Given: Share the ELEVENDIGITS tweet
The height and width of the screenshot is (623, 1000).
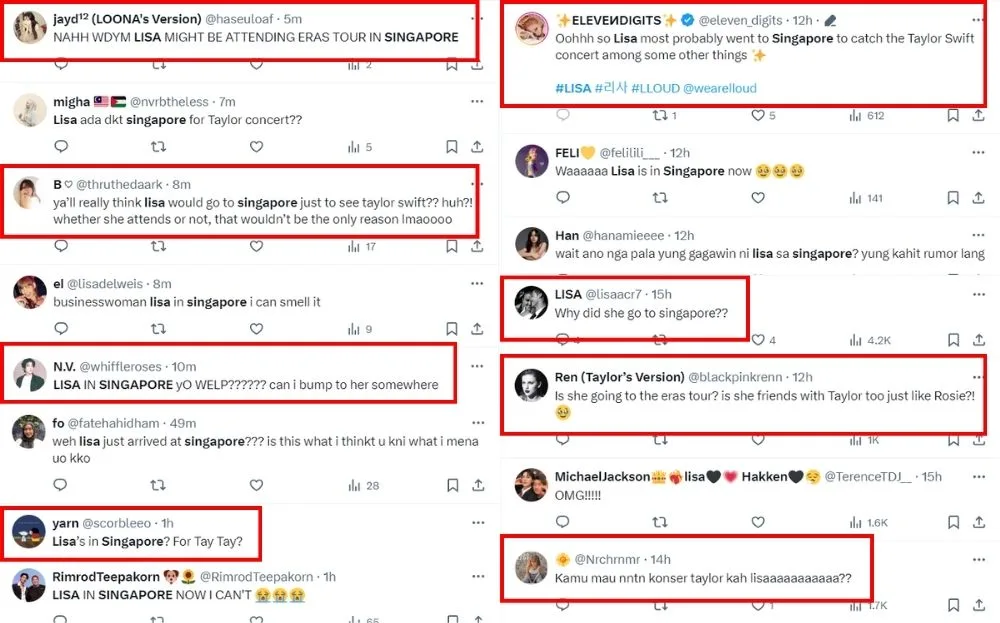Looking at the screenshot, I should (x=978, y=115).
